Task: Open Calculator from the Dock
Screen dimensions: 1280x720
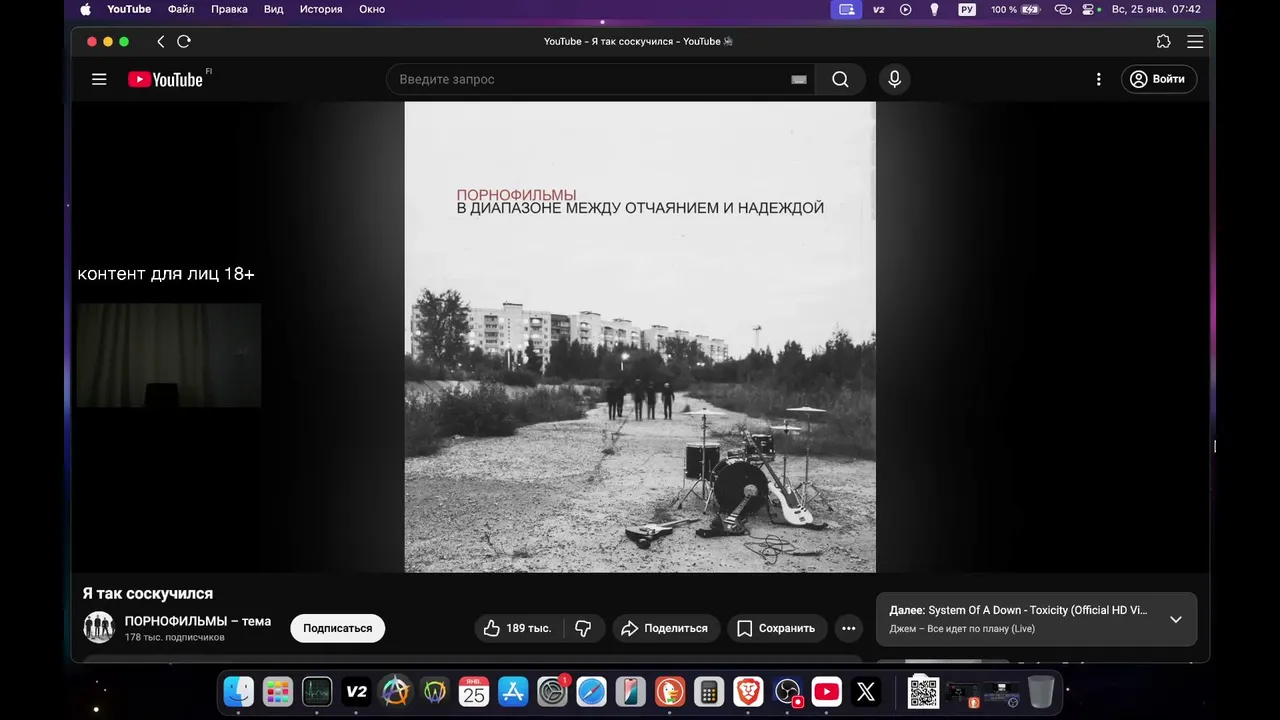Action: (709, 691)
